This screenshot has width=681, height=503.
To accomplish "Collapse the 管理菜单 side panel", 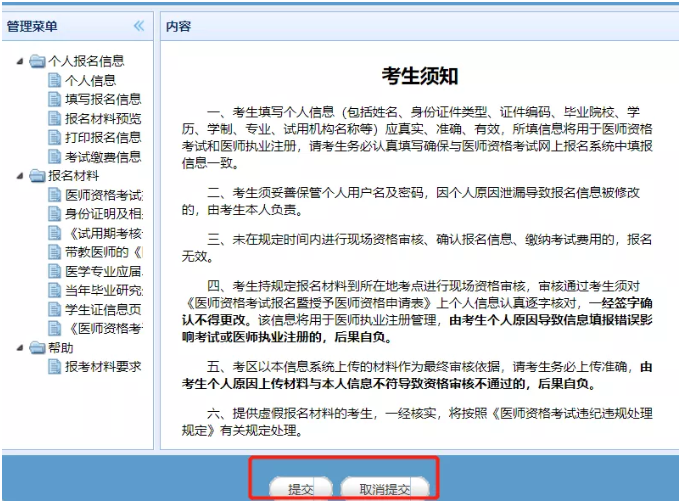I will coord(139,26).
